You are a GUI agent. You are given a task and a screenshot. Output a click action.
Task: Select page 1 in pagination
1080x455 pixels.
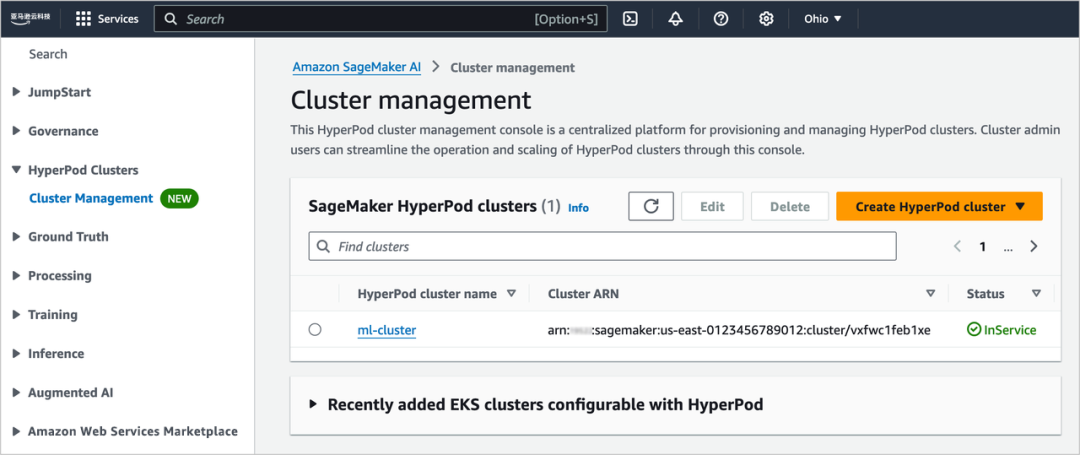[983, 246]
